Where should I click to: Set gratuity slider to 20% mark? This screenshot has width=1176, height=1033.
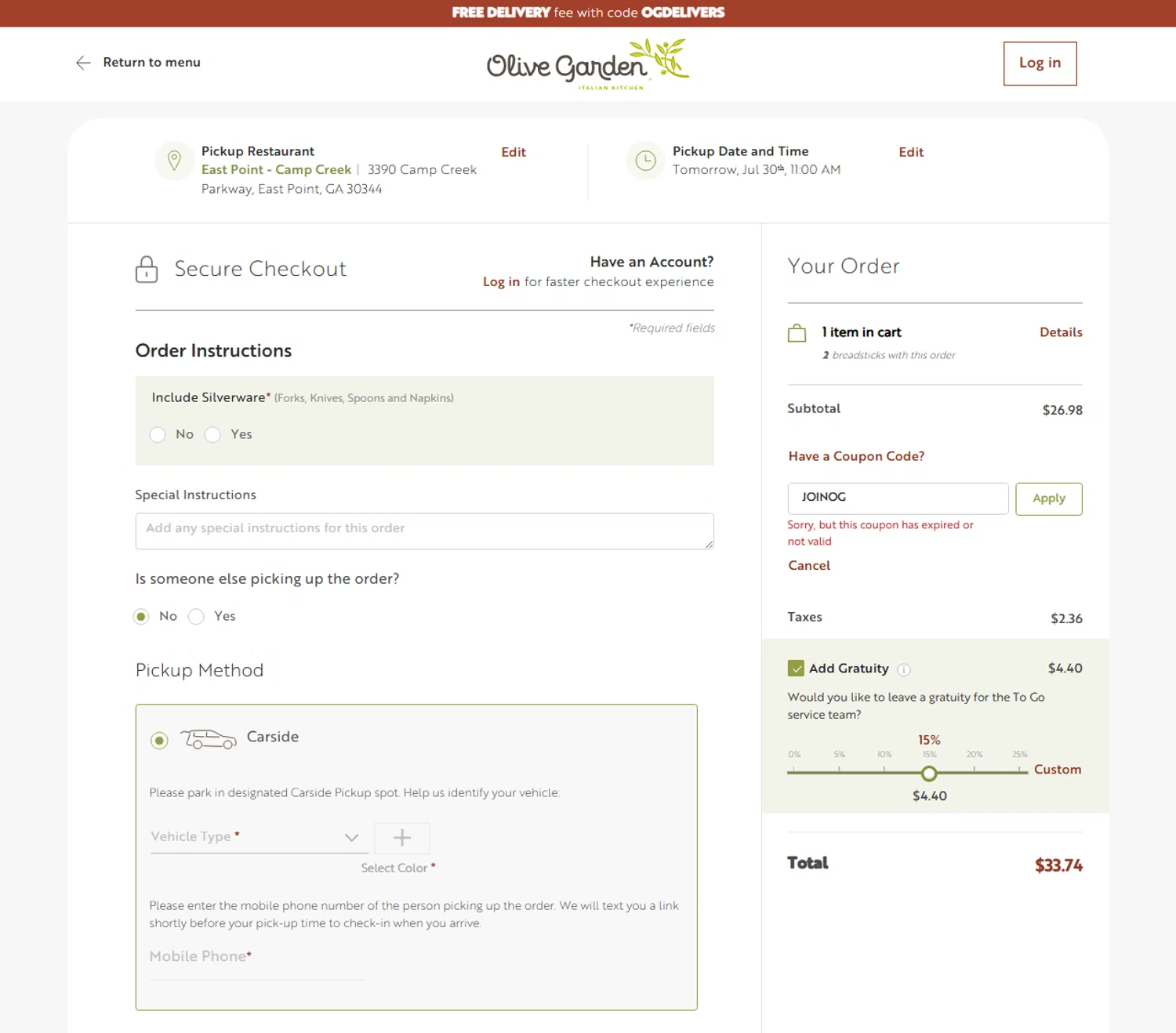click(x=975, y=772)
